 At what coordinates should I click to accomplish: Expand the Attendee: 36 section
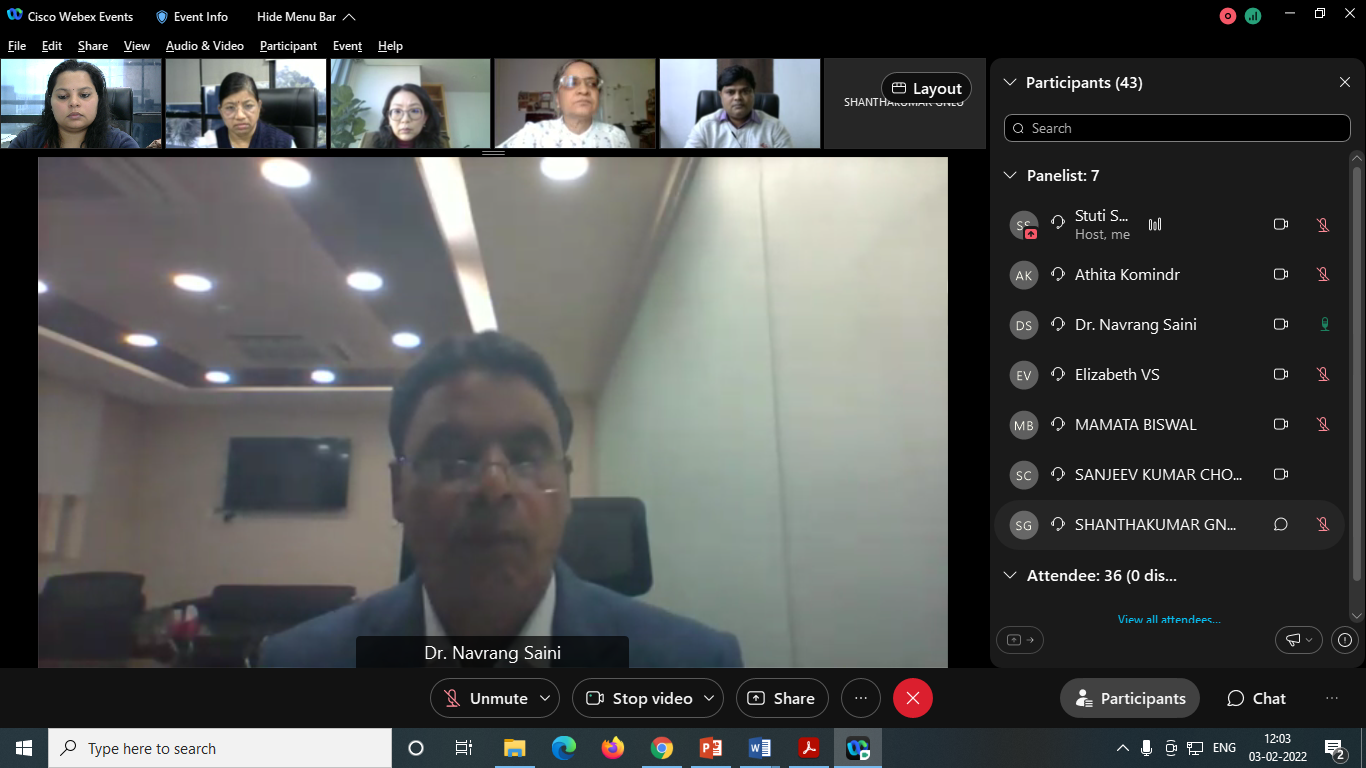(1010, 576)
